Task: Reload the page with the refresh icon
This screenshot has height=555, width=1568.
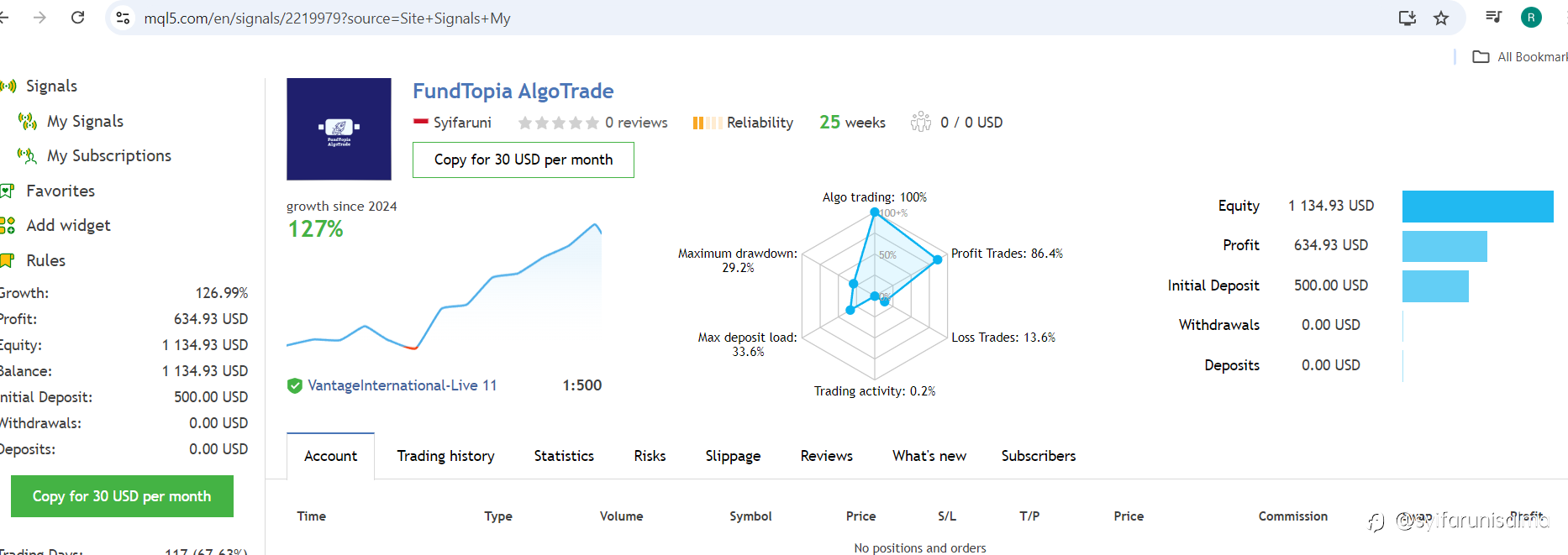Action: click(77, 18)
